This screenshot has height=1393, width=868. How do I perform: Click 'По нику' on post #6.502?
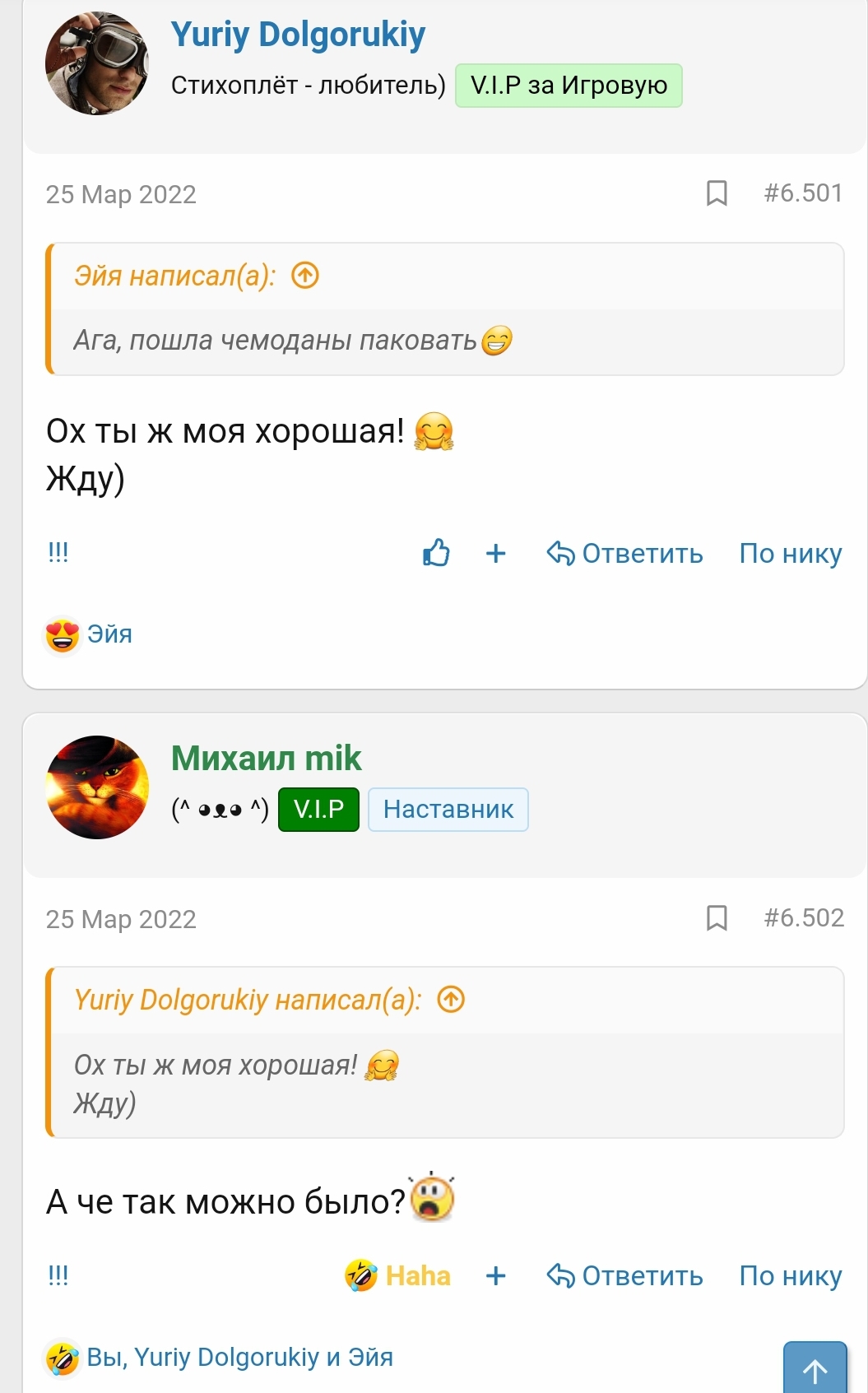point(790,1275)
